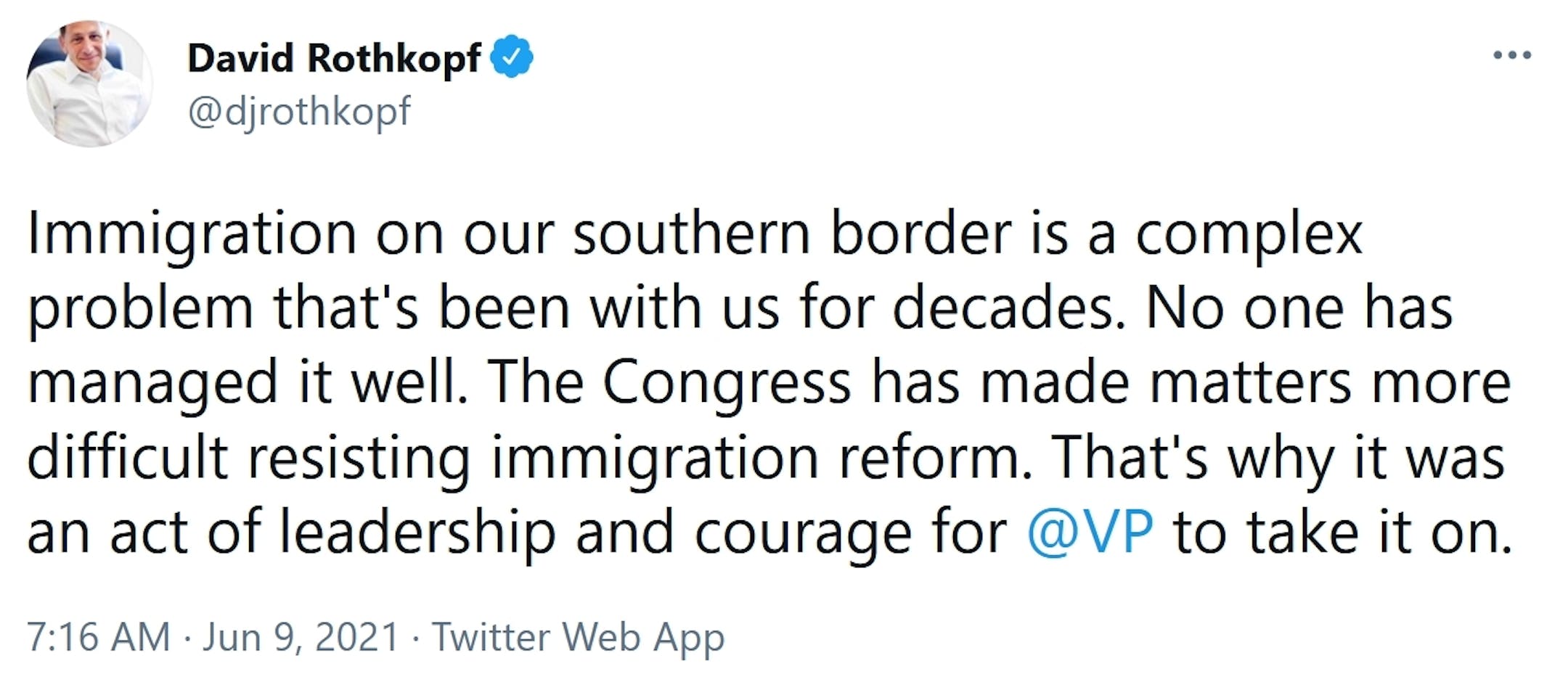Open the three-dot more options menu
The image size is (1568, 682).
tap(1512, 55)
